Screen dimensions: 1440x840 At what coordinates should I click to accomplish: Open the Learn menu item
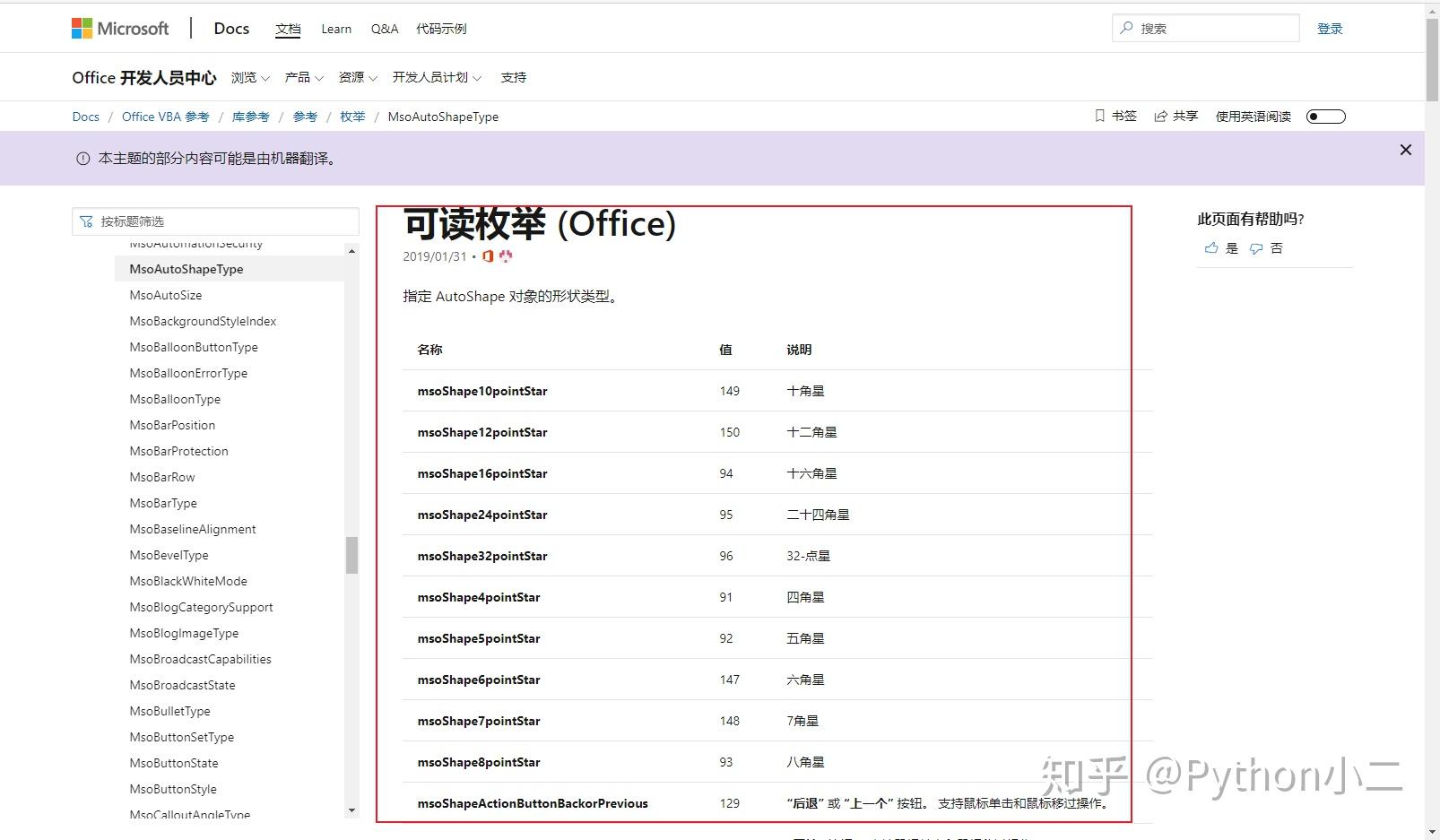click(x=335, y=28)
